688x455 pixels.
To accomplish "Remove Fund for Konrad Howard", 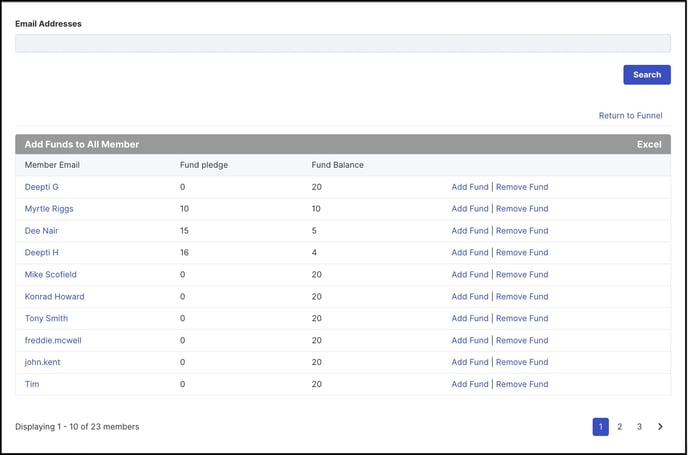I will [x=522, y=297].
